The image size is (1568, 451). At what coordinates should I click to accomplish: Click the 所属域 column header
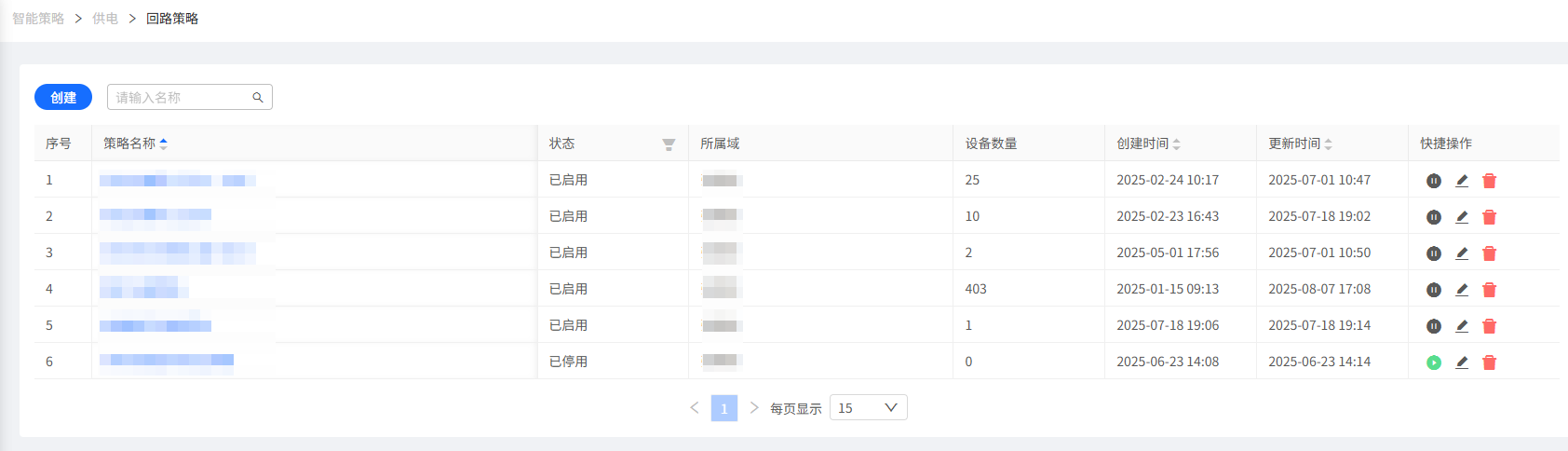point(720,143)
